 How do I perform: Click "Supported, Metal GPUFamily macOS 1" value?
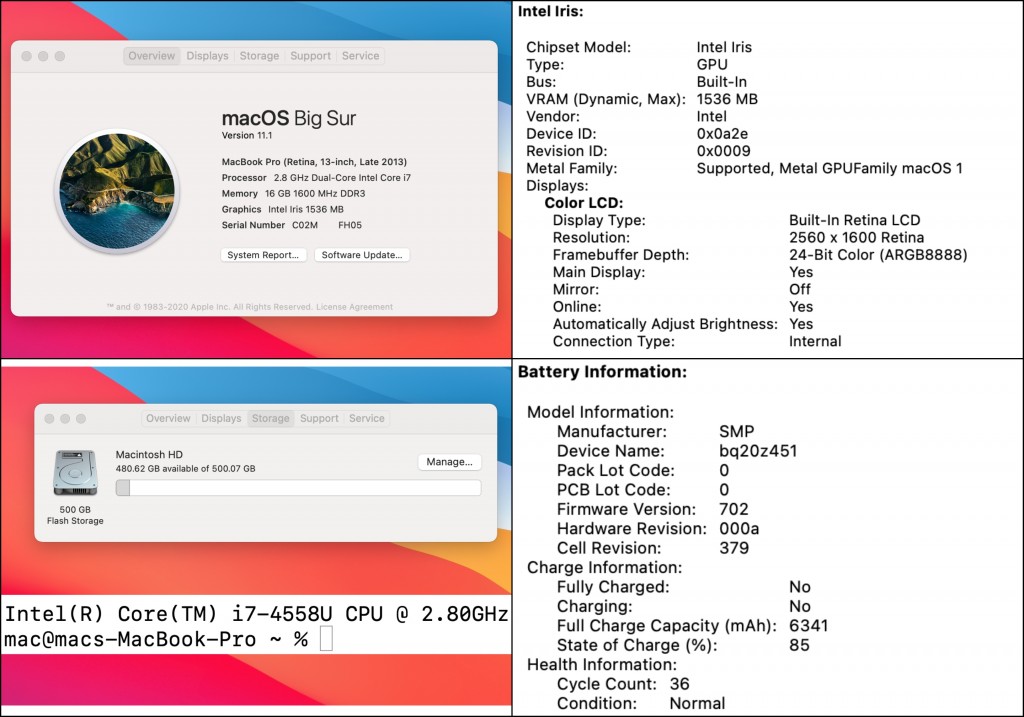[829, 168]
